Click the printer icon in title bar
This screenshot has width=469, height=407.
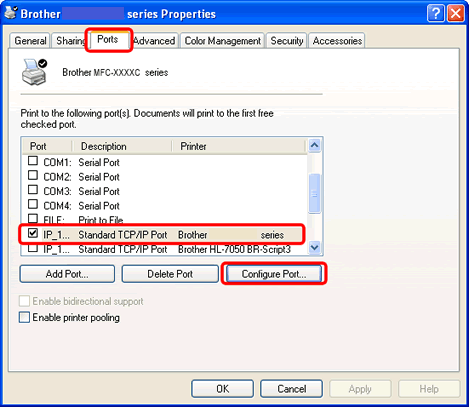pos(11,13)
